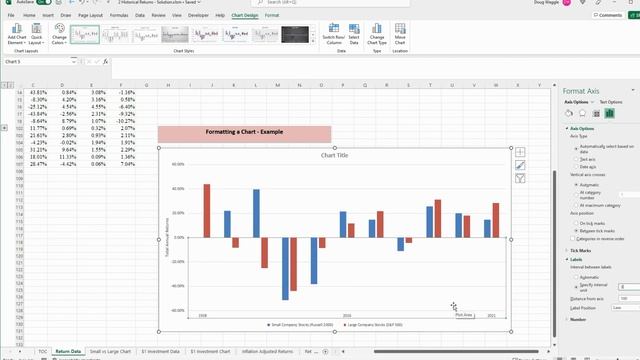Open the Quick Layout gallery
The image size is (640, 360).
click(36, 34)
